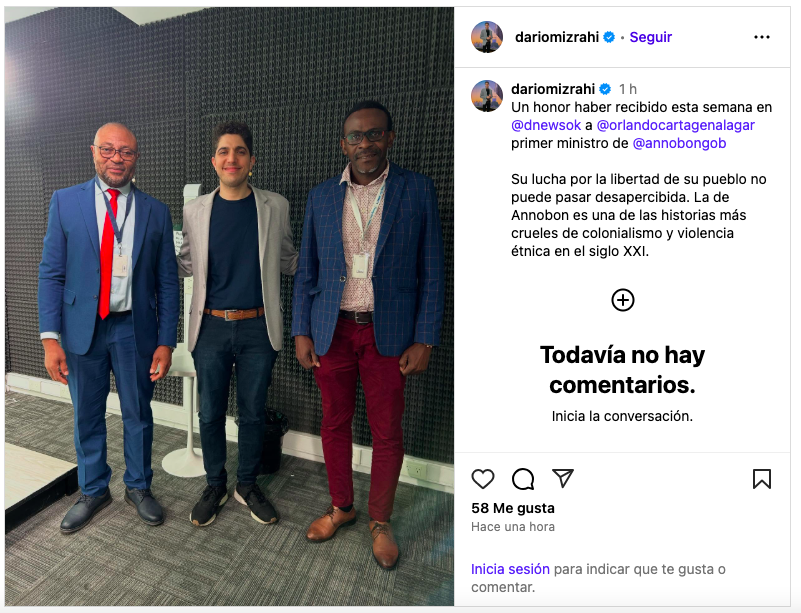Open the three-dot more options menu
The height and width of the screenshot is (613, 801).
click(x=761, y=37)
